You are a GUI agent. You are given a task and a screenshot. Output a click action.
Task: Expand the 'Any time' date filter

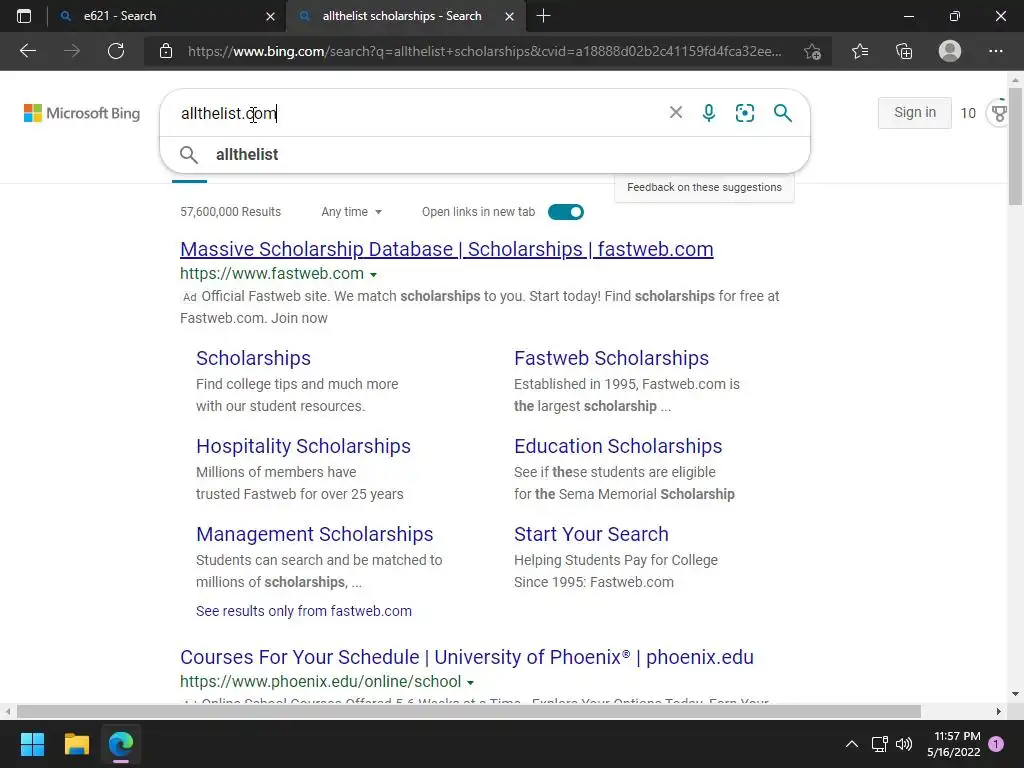(x=351, y=212)
